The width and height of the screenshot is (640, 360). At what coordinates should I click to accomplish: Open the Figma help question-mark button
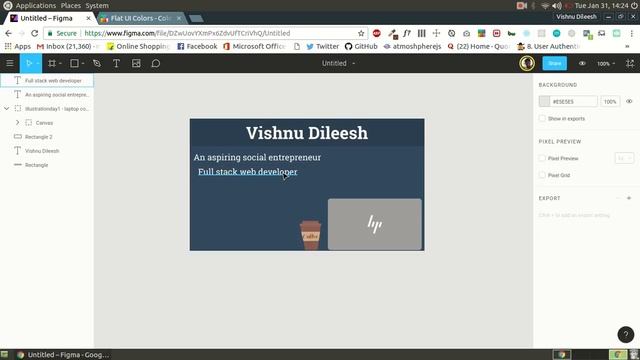click(x=626, y=334)
